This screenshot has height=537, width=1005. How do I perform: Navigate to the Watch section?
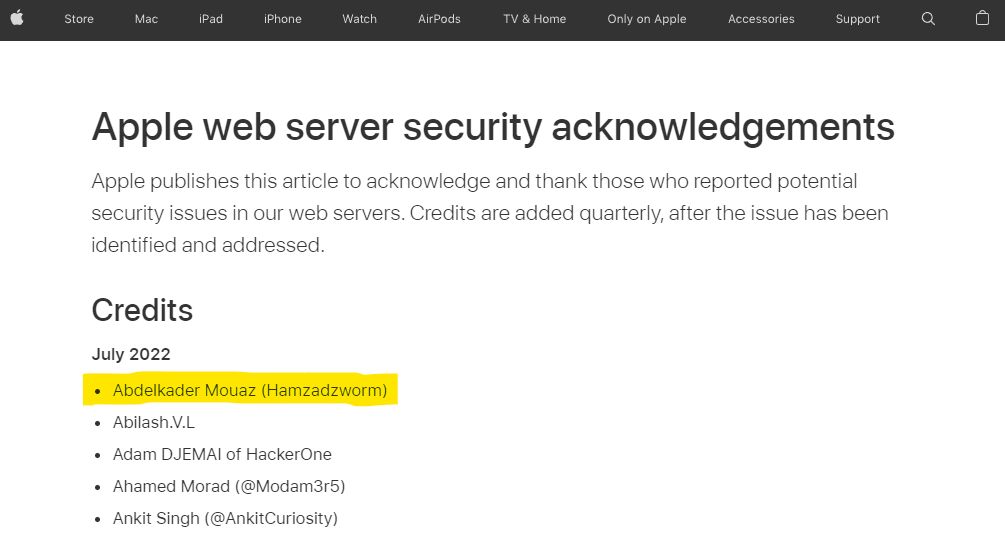point(360,19)
